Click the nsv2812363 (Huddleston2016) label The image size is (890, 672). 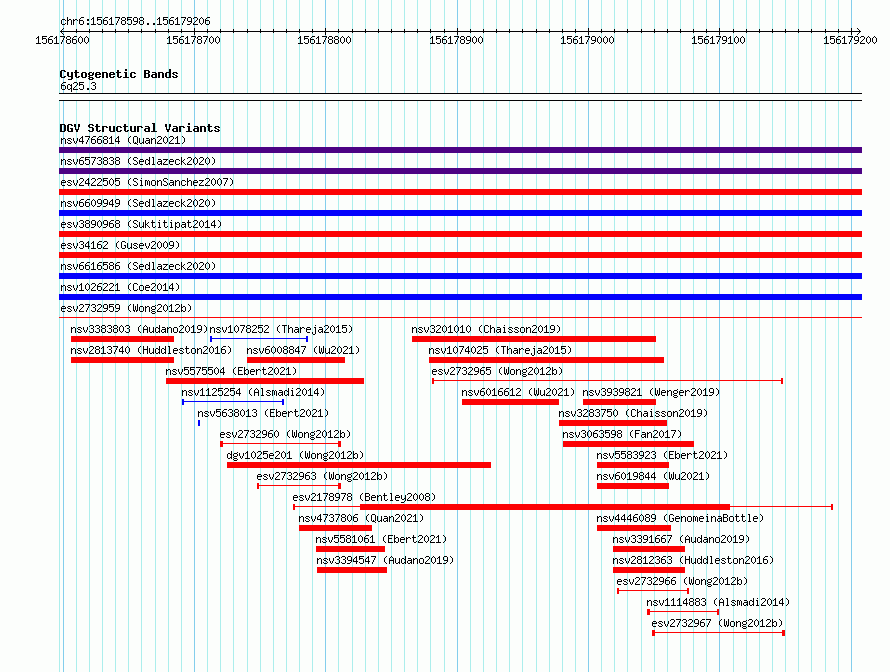click(x=693, y=560)
